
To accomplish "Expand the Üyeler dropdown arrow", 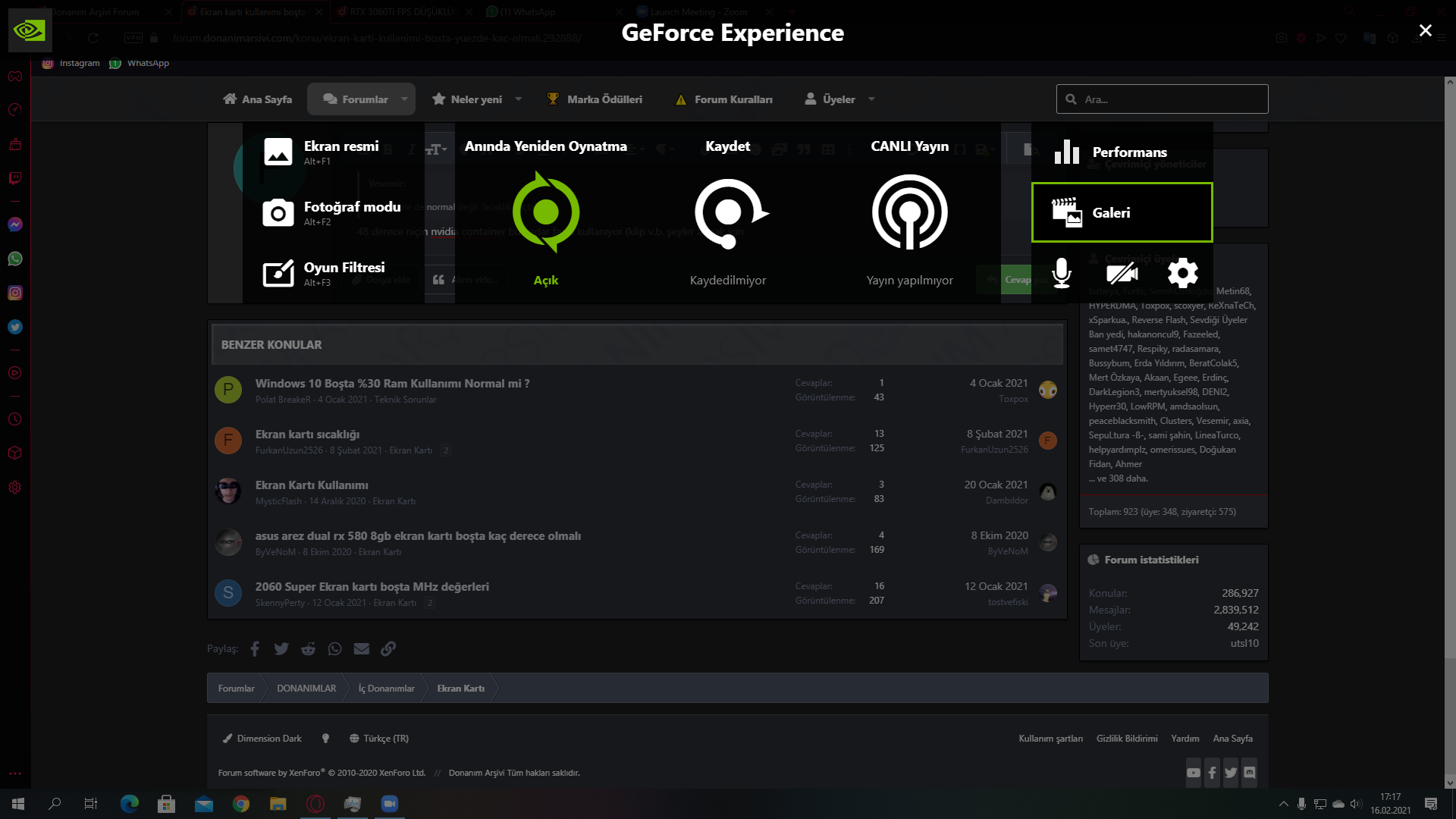I will [x=871, y=99].
